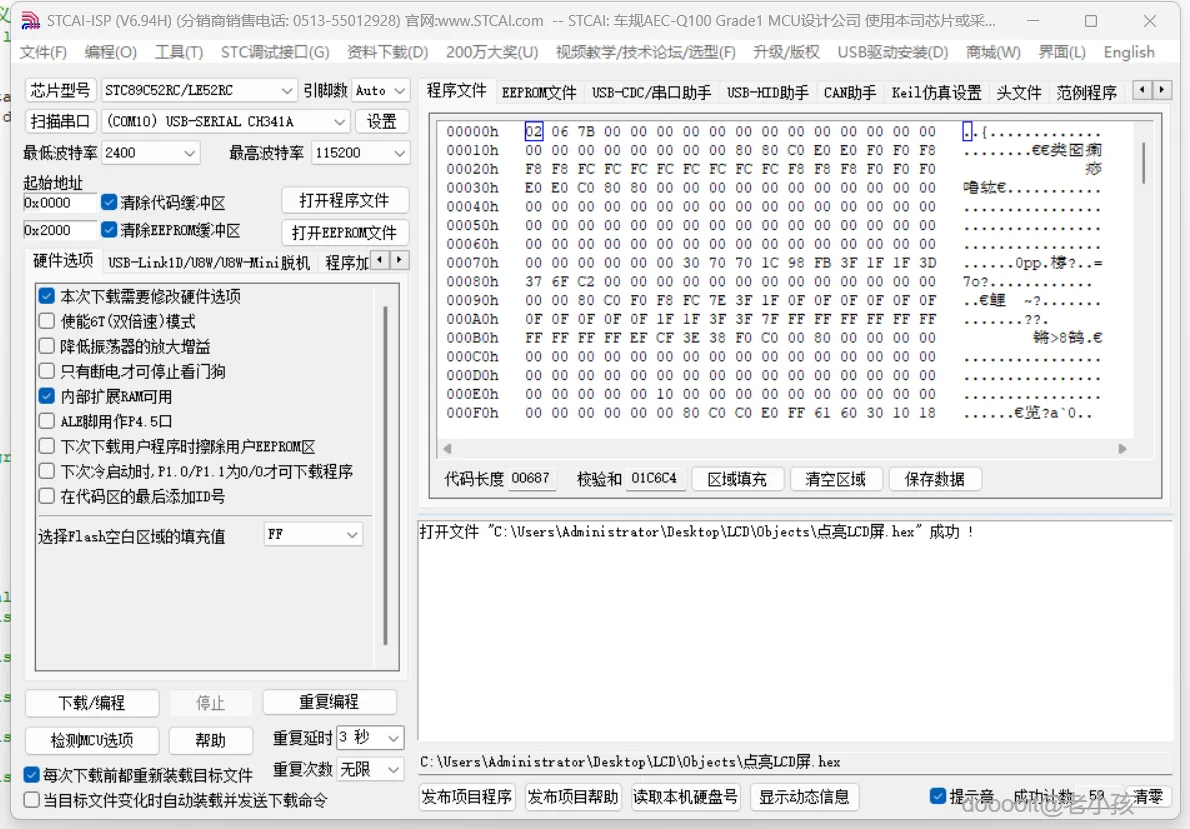Image resolution: width=1190 pixels, height=829 pixels.
Task: Maximize the STCAI-ISP window
Action: 1091,21
